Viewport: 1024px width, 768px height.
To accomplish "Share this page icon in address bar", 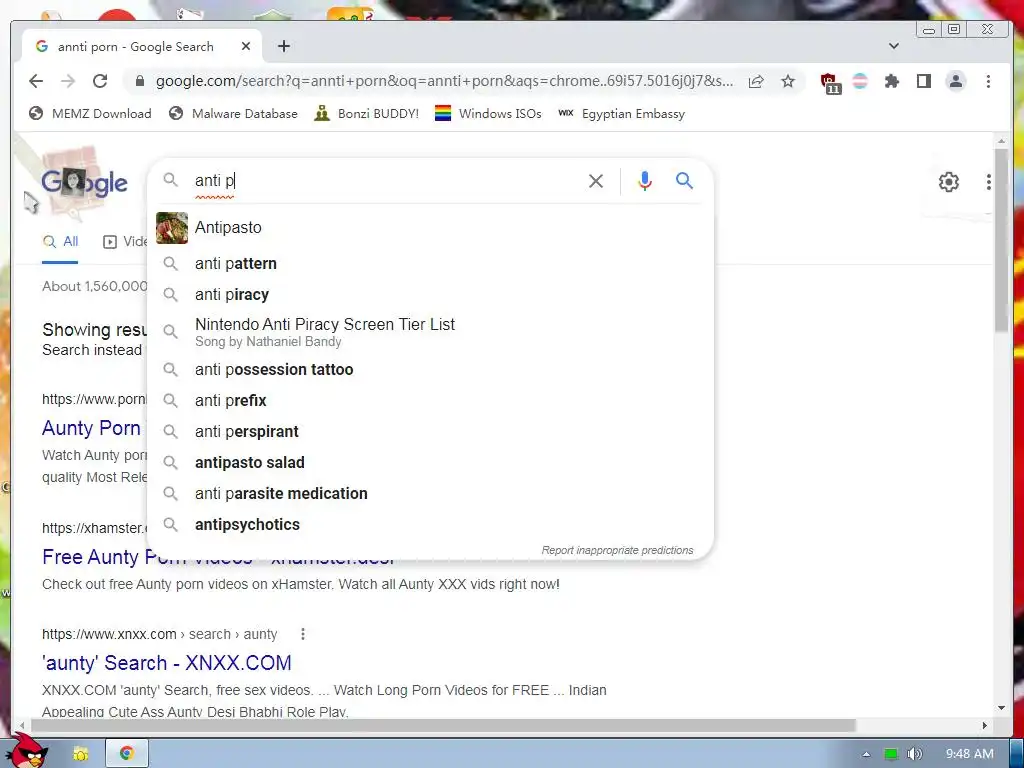I will click(756, 81).
